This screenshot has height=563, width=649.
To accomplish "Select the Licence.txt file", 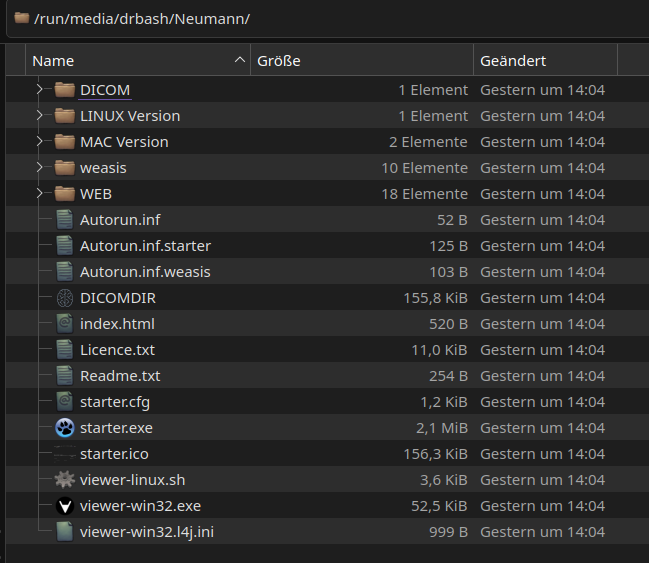I will coord(117,350).
